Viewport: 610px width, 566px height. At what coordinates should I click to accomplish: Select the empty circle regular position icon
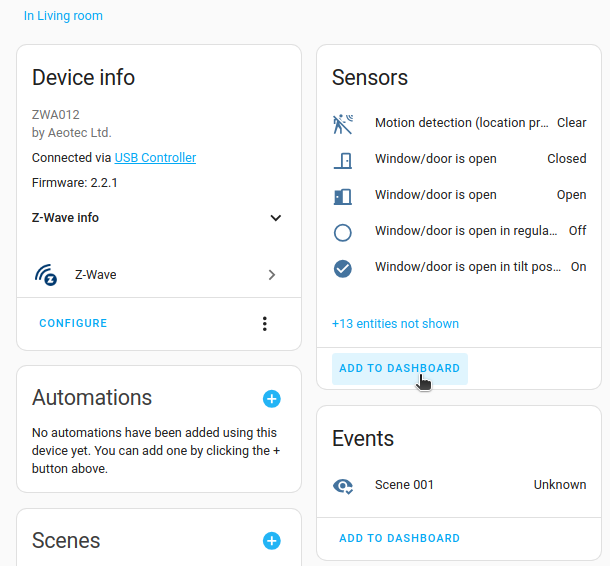[343, 232]
